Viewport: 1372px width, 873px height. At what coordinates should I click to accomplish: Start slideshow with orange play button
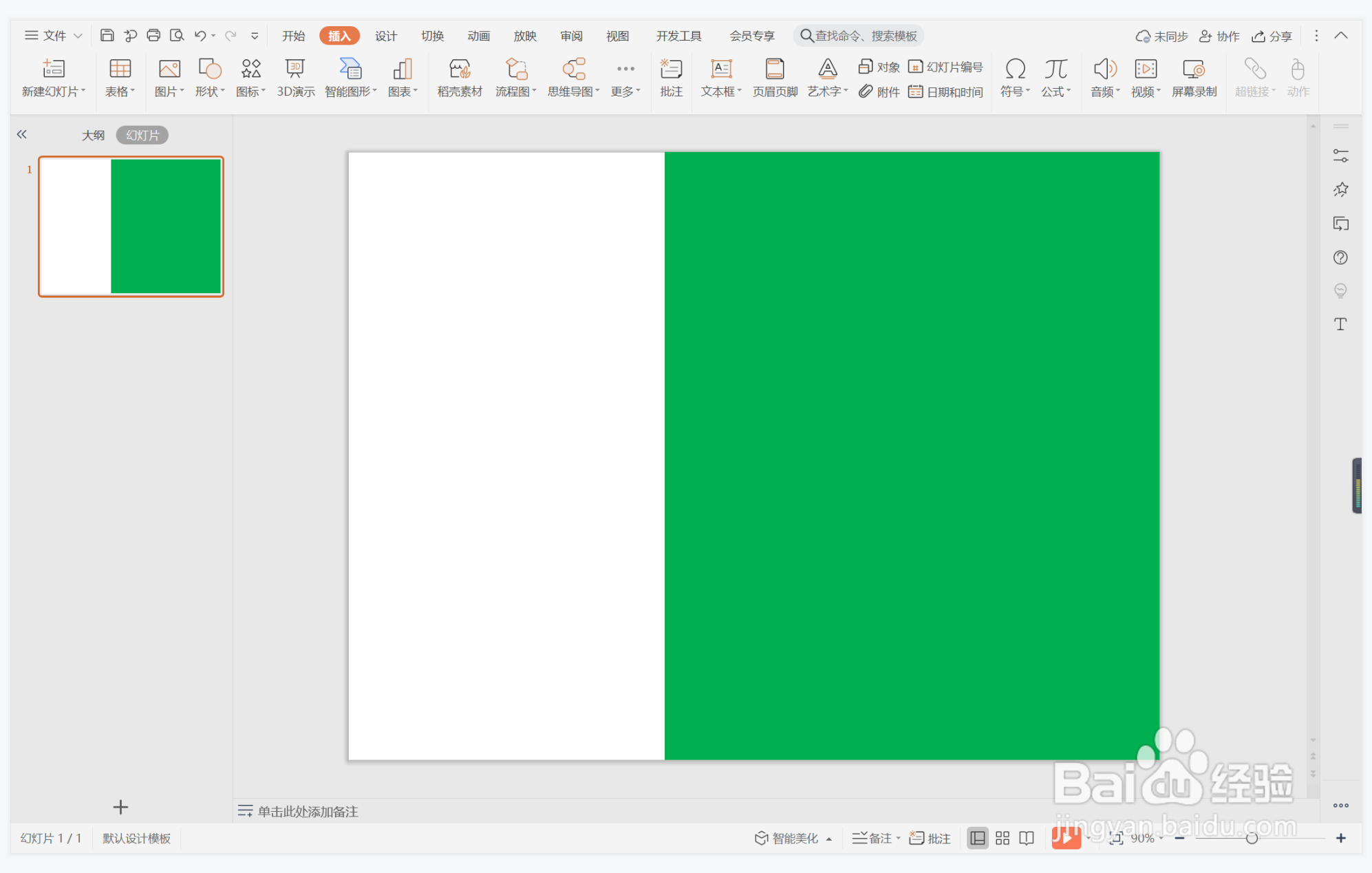click(x=1066, y=837)
